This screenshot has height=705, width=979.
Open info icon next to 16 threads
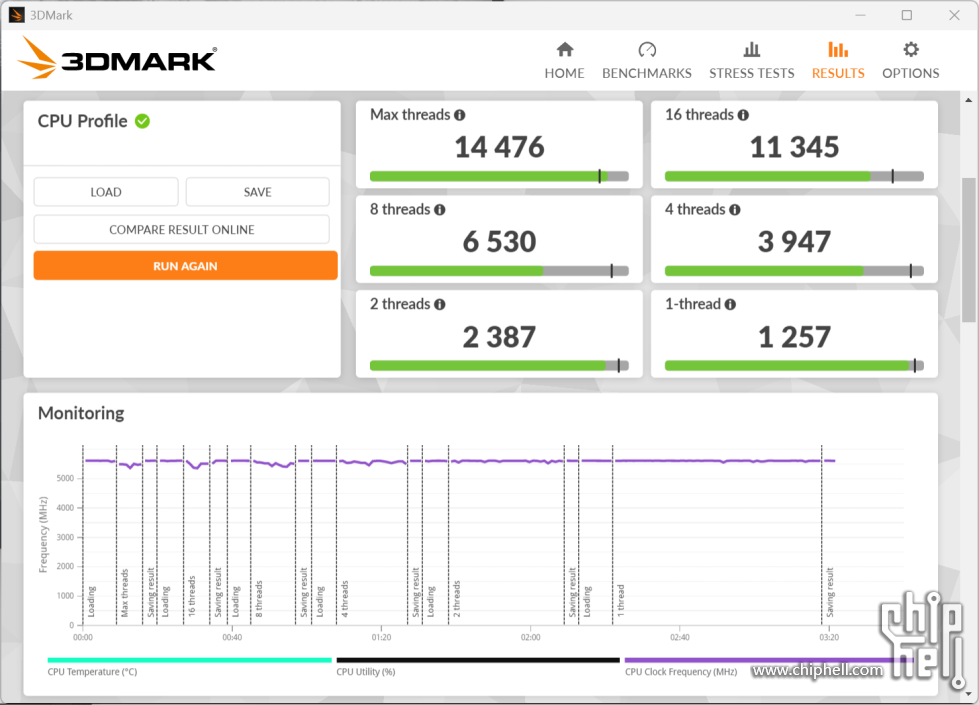tap(743, 115)
